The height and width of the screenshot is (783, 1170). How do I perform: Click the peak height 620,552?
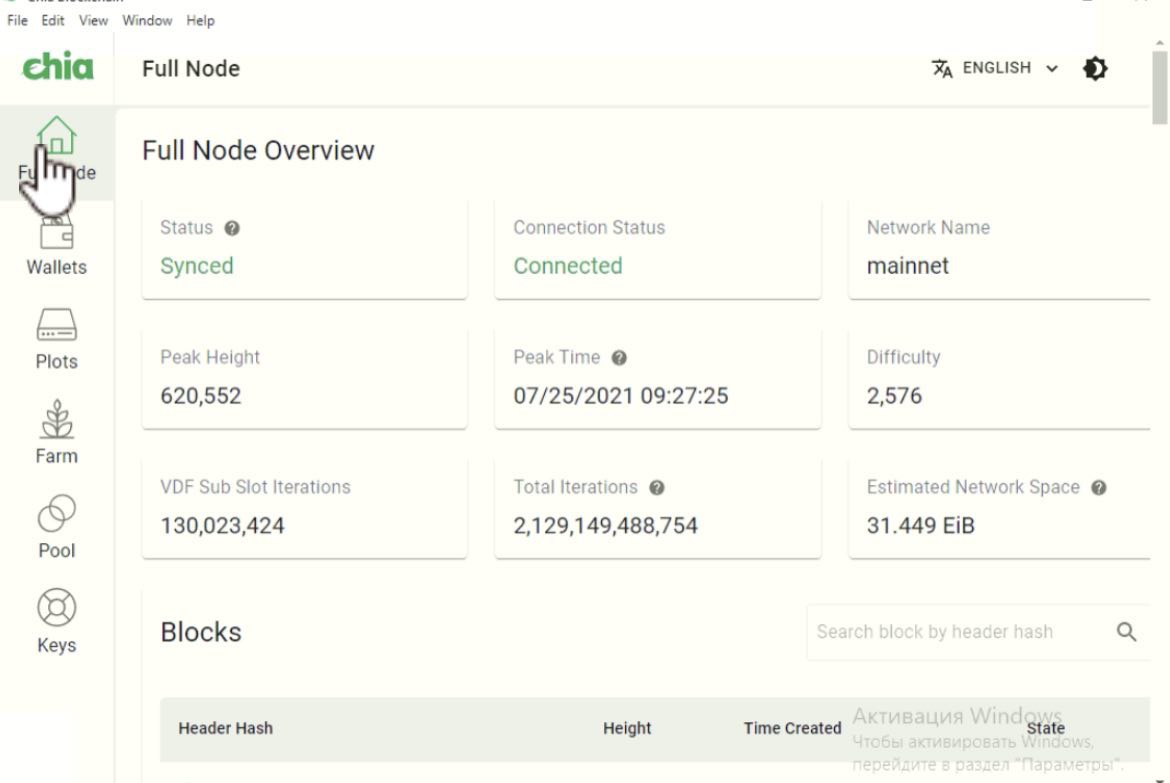201,396
